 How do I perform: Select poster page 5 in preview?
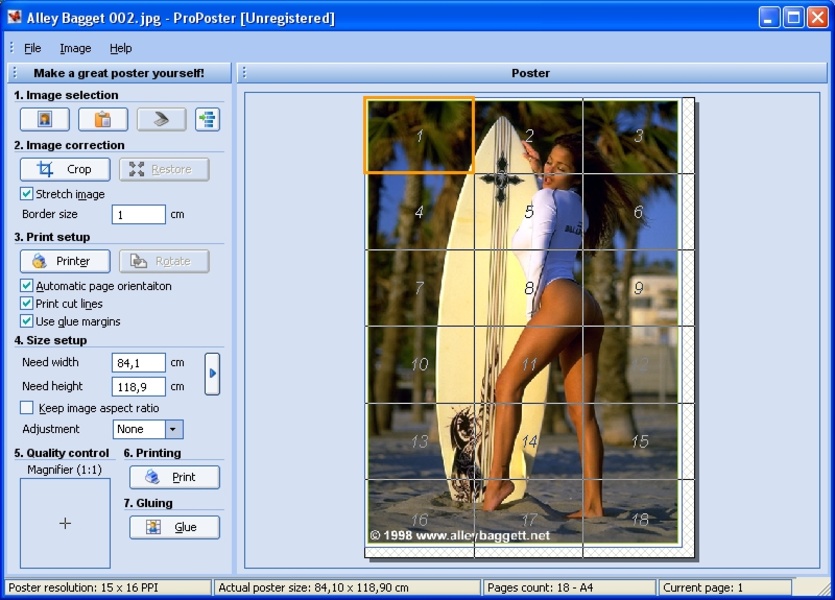pos(528,212)
